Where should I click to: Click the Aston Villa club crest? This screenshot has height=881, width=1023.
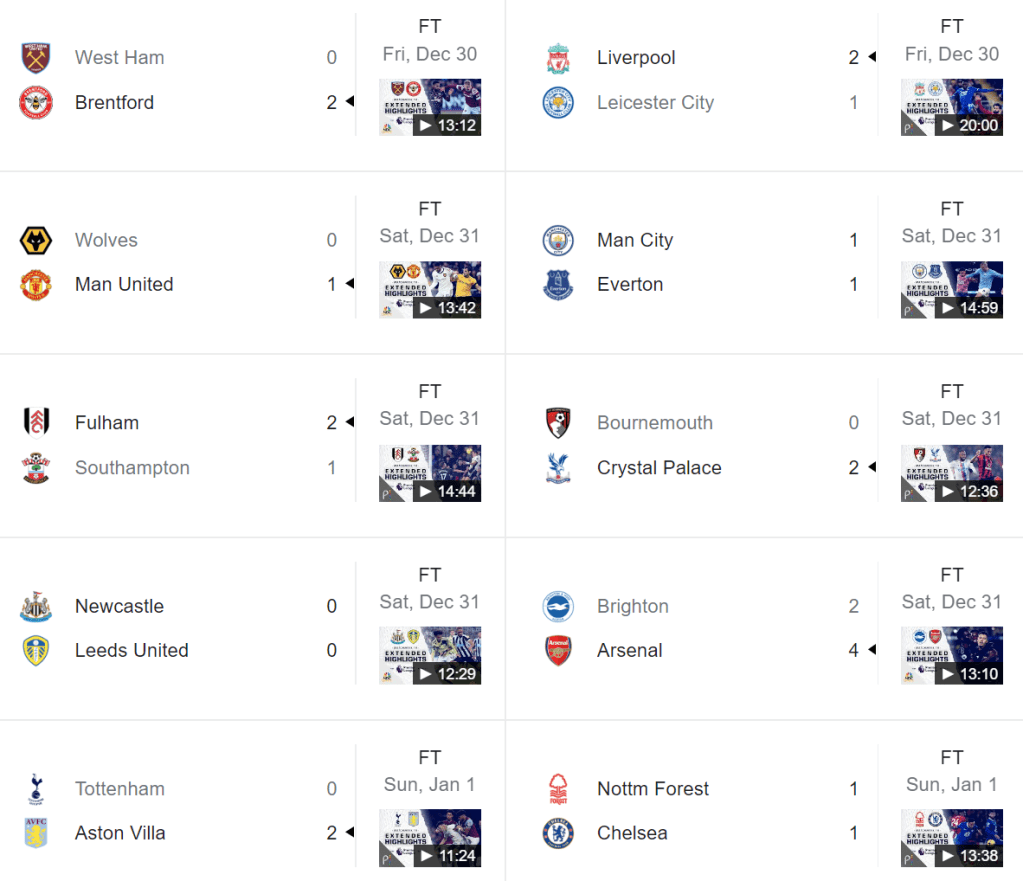click(36, 833)
